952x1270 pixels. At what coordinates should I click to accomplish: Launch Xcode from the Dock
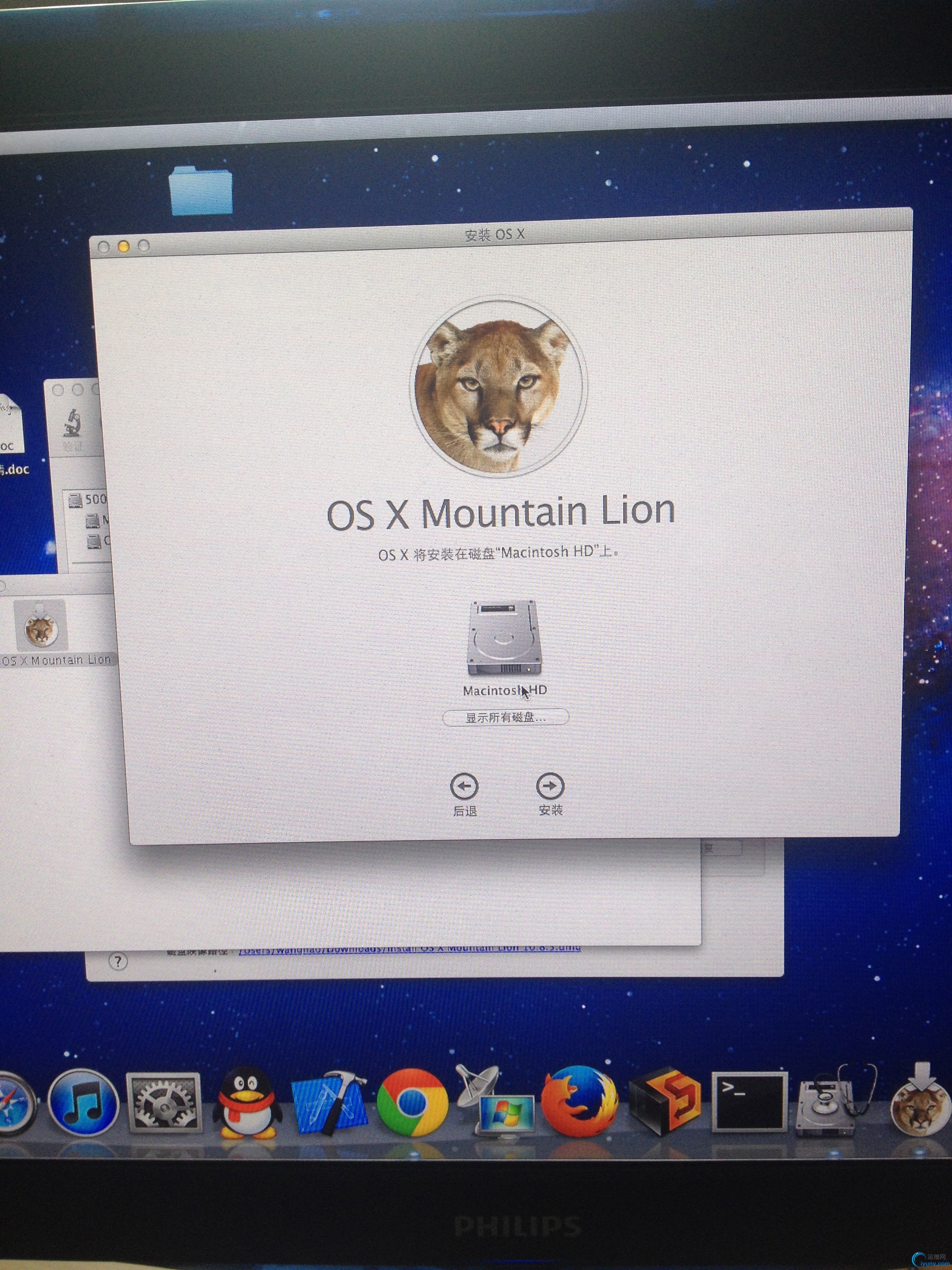pos(329,1103)
